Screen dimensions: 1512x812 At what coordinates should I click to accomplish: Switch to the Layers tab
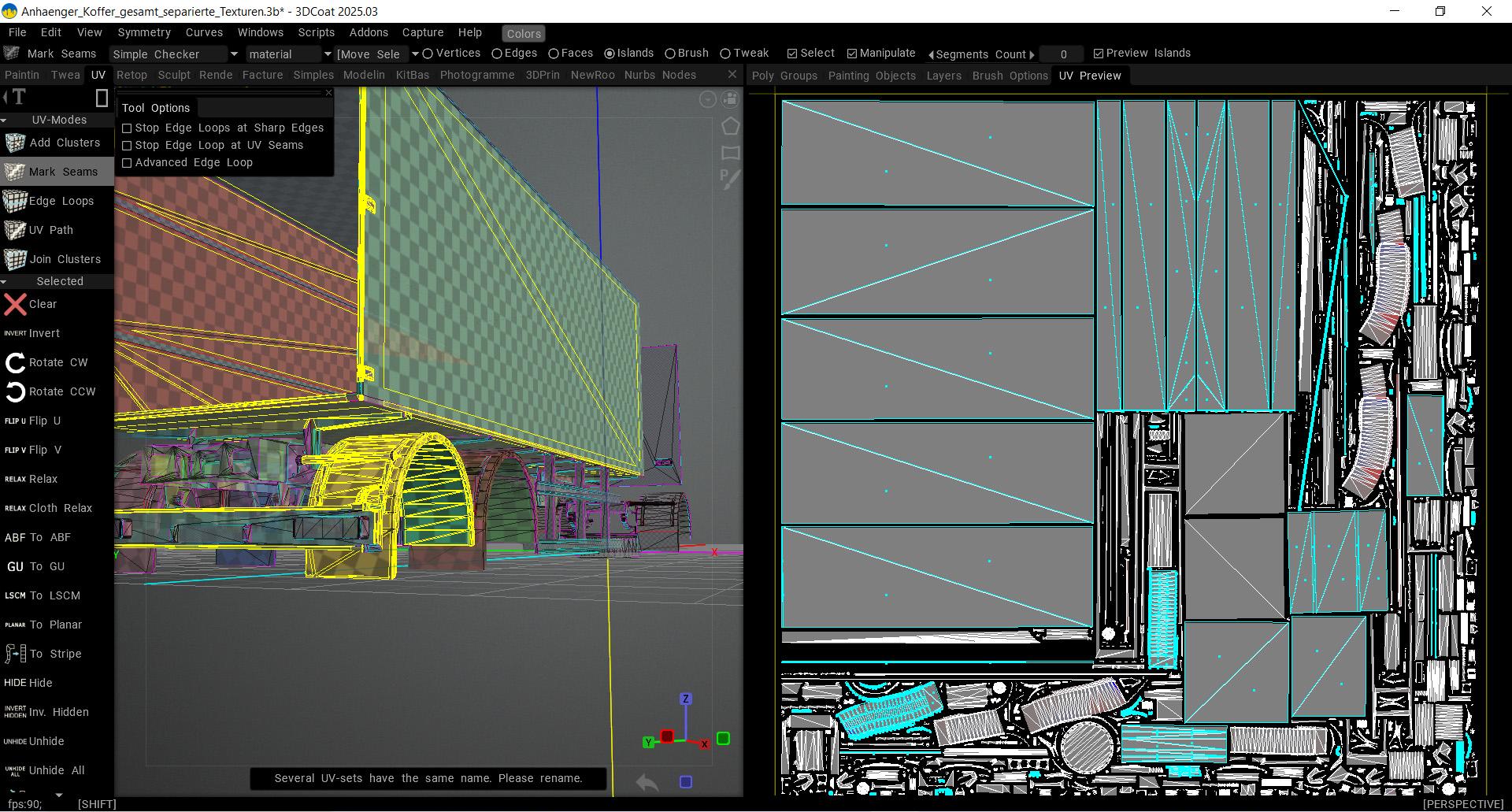(x=943, y=76)
